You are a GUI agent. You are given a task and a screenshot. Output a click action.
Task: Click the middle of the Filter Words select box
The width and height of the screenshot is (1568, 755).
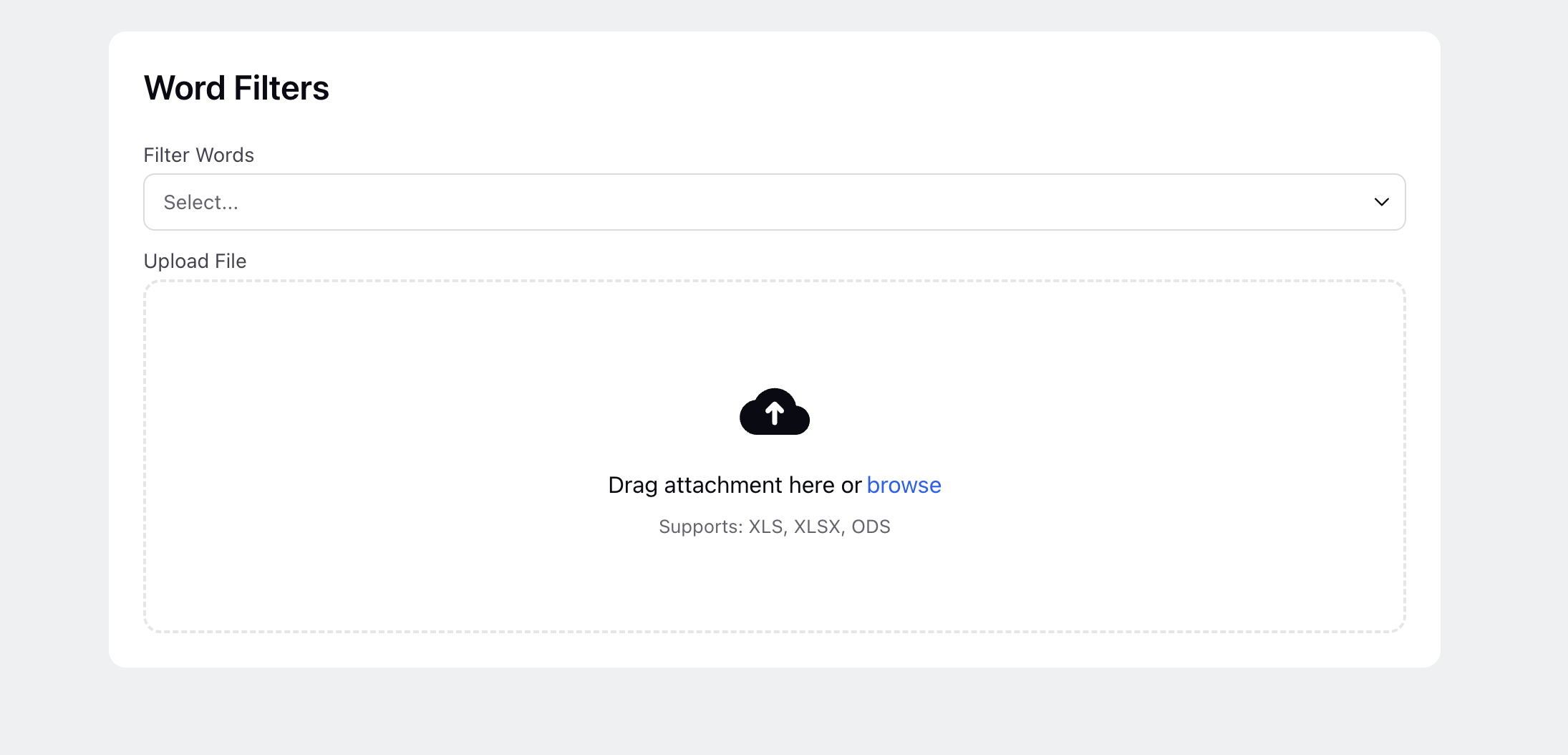(775, 202)
